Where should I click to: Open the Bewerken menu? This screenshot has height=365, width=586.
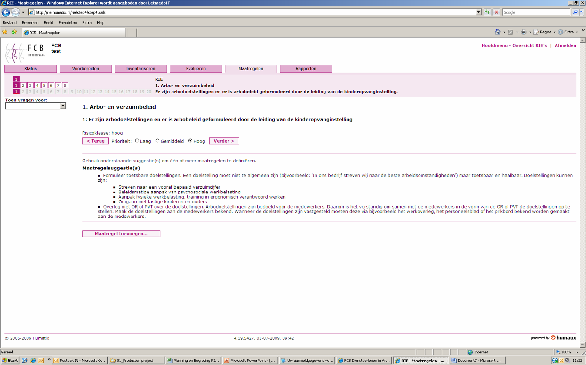(x=30, y=22)
